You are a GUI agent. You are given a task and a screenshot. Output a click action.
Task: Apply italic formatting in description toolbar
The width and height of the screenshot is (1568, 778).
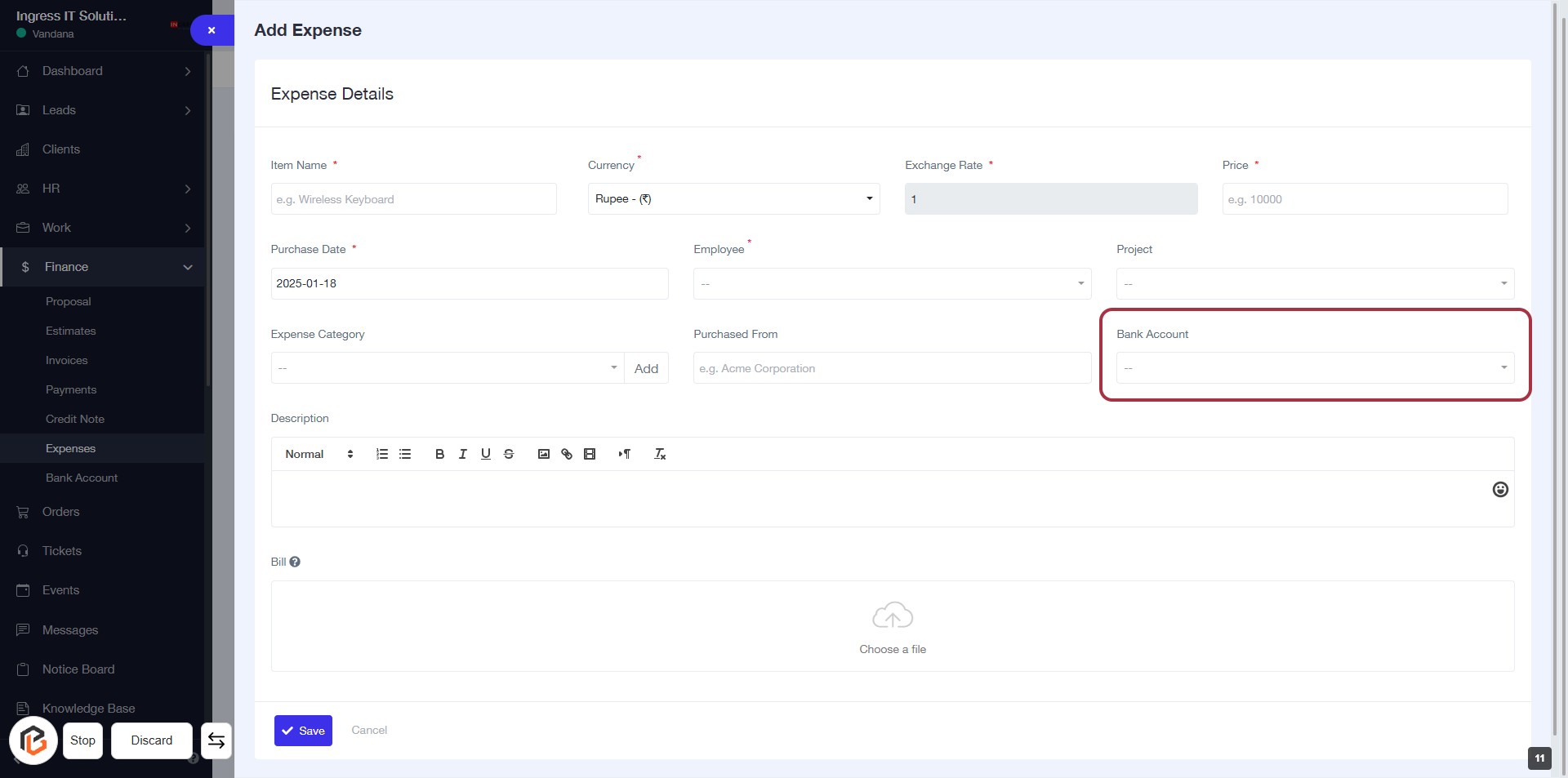[x=462, y=454]
